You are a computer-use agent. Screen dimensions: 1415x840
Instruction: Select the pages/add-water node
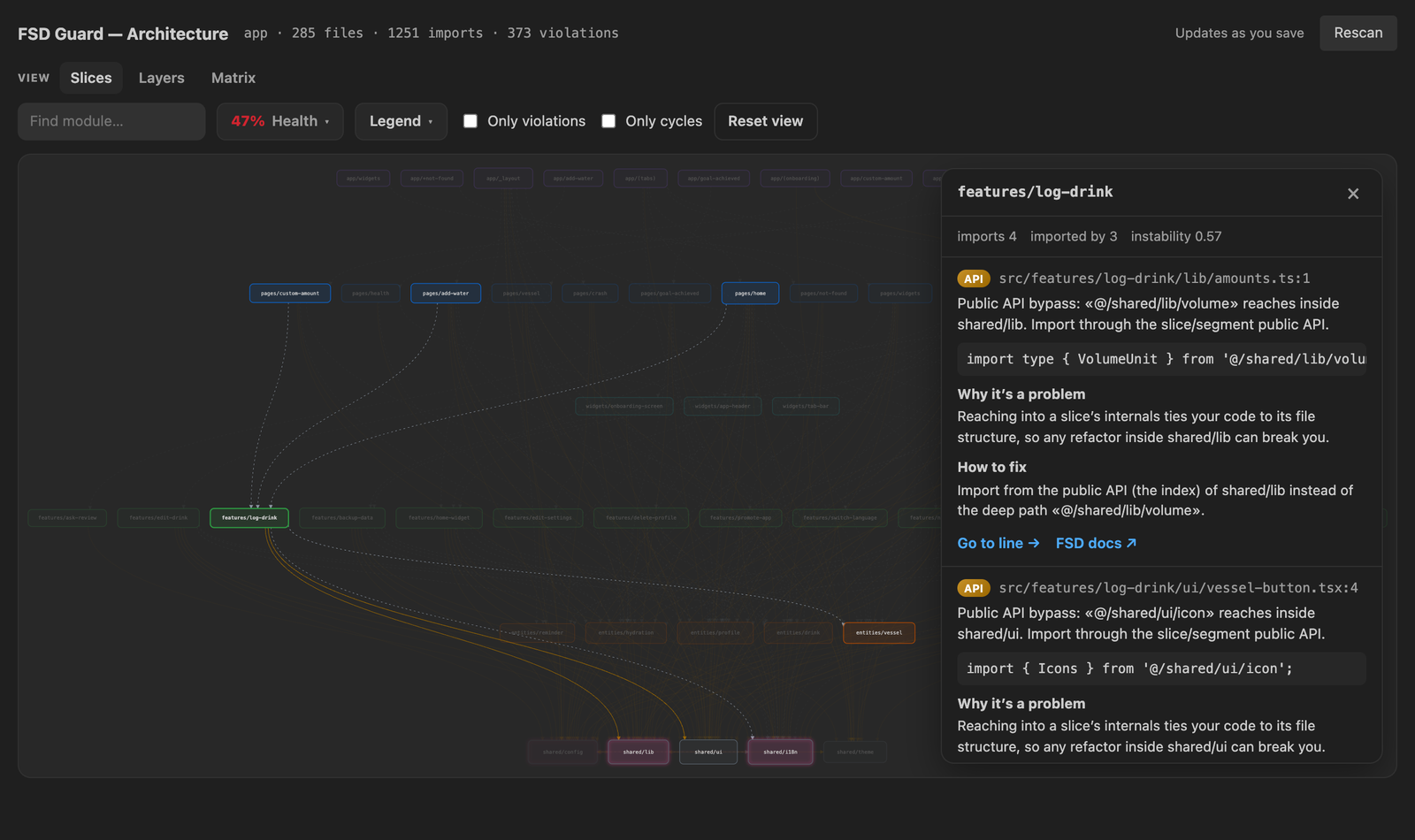pos(446,293)
